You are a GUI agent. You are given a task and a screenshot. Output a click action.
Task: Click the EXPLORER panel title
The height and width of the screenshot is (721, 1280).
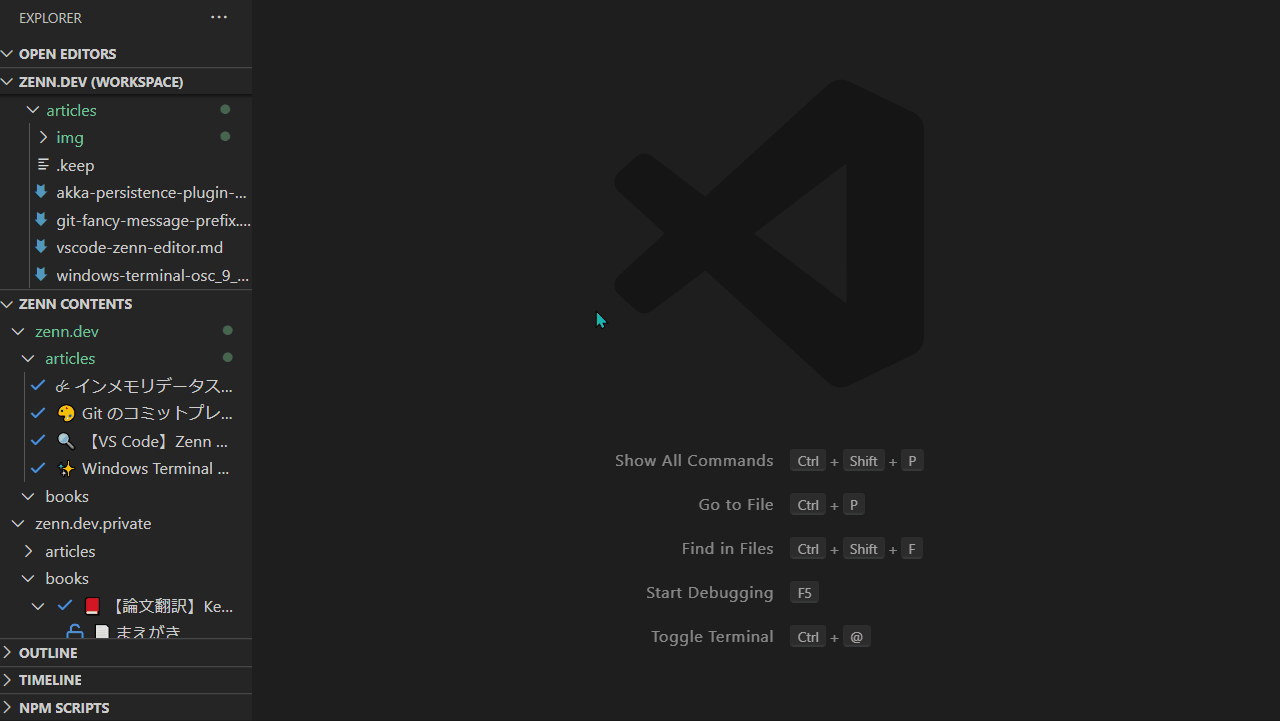(x=50, y=18)
